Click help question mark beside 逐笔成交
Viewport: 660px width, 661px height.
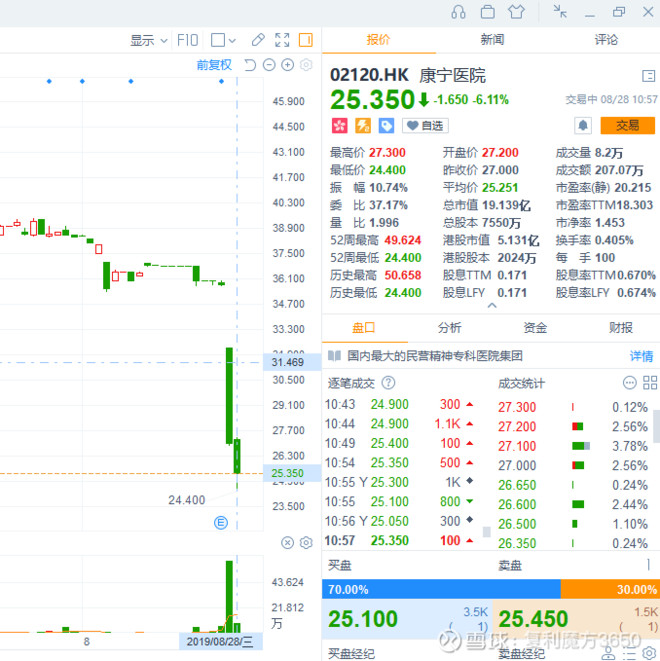tap(388, 383)
